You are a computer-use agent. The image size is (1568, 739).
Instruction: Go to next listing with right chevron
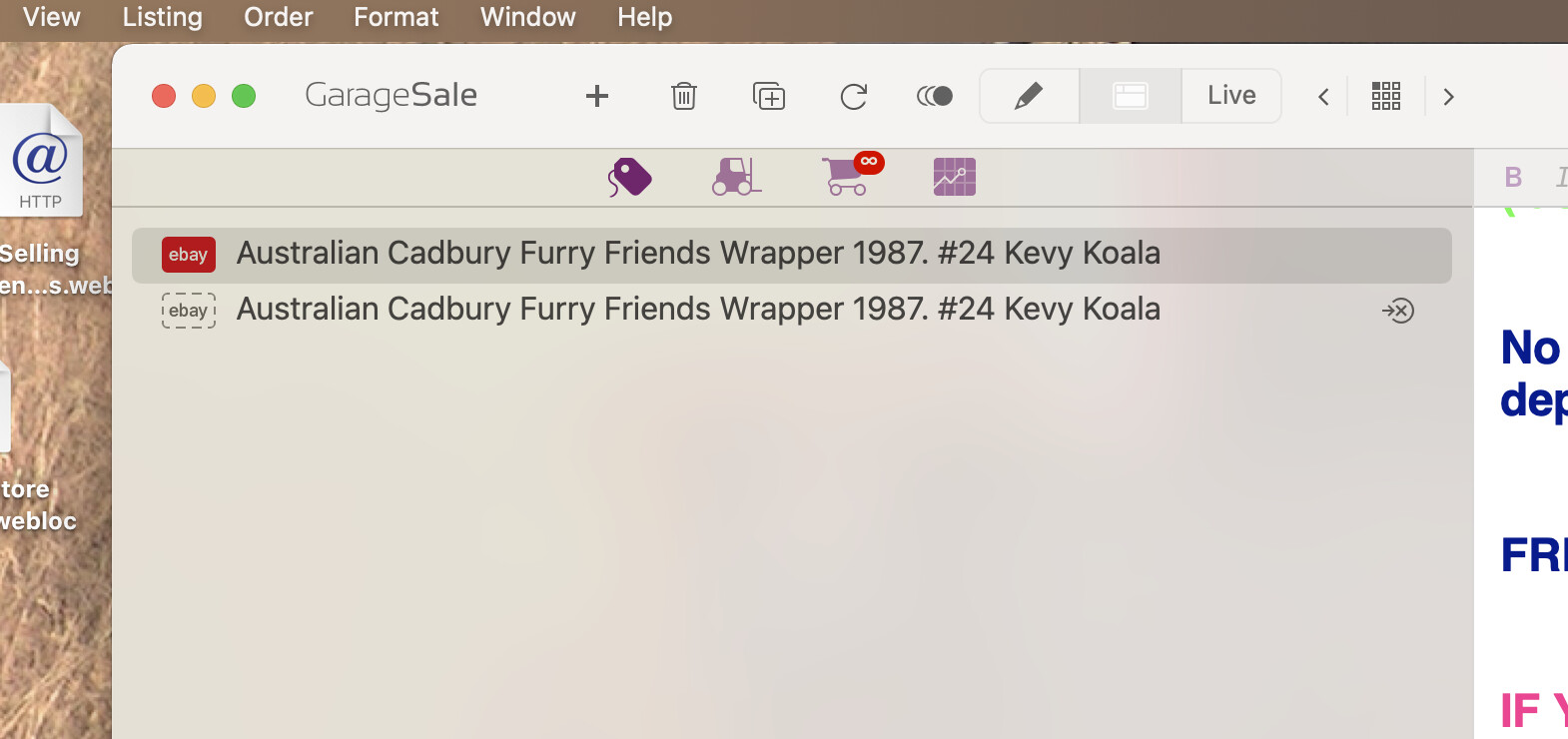[x=1449, y=97]
